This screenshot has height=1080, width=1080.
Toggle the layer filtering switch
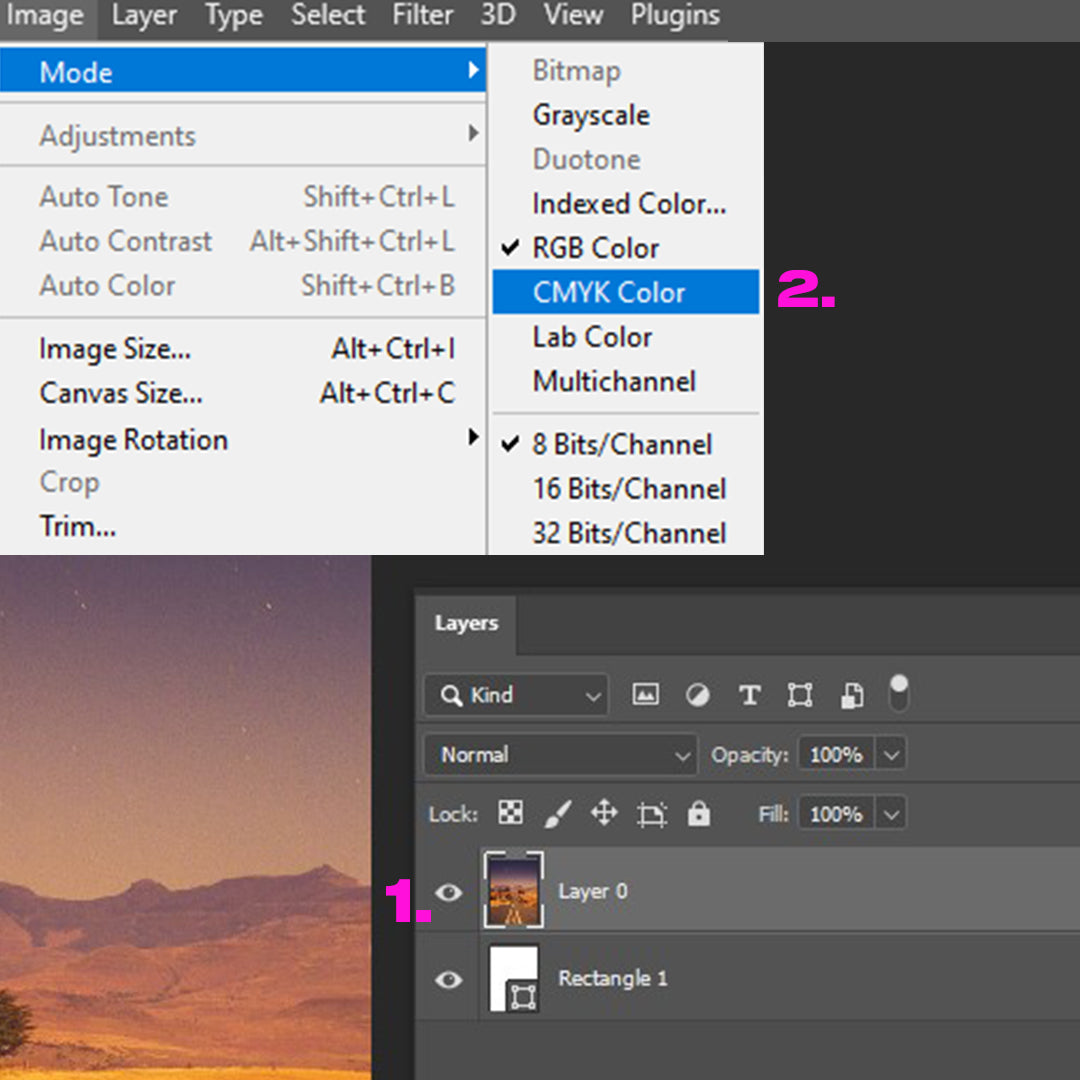pos(899,693)
